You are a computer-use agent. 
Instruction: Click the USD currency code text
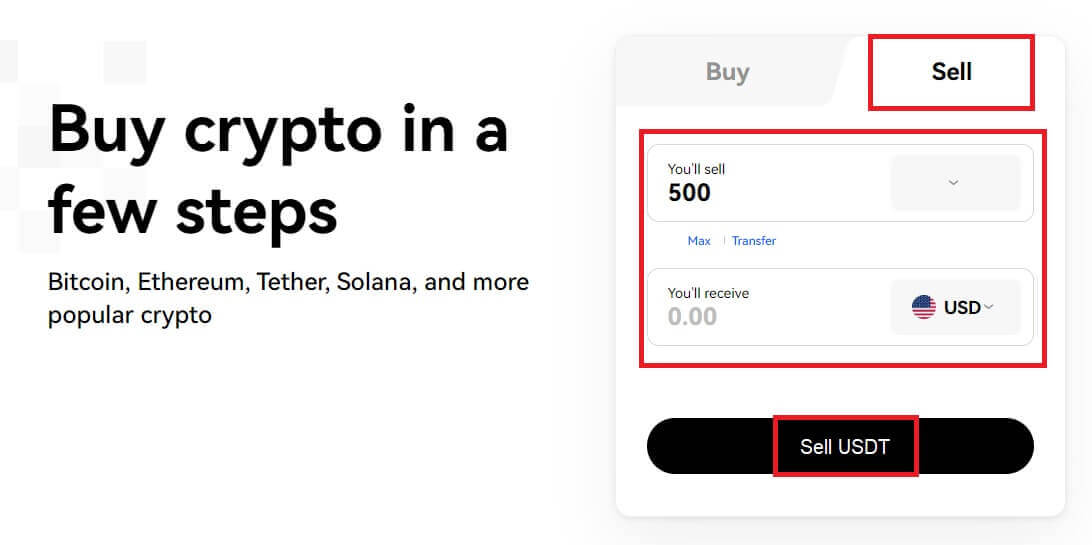point(961,307)
